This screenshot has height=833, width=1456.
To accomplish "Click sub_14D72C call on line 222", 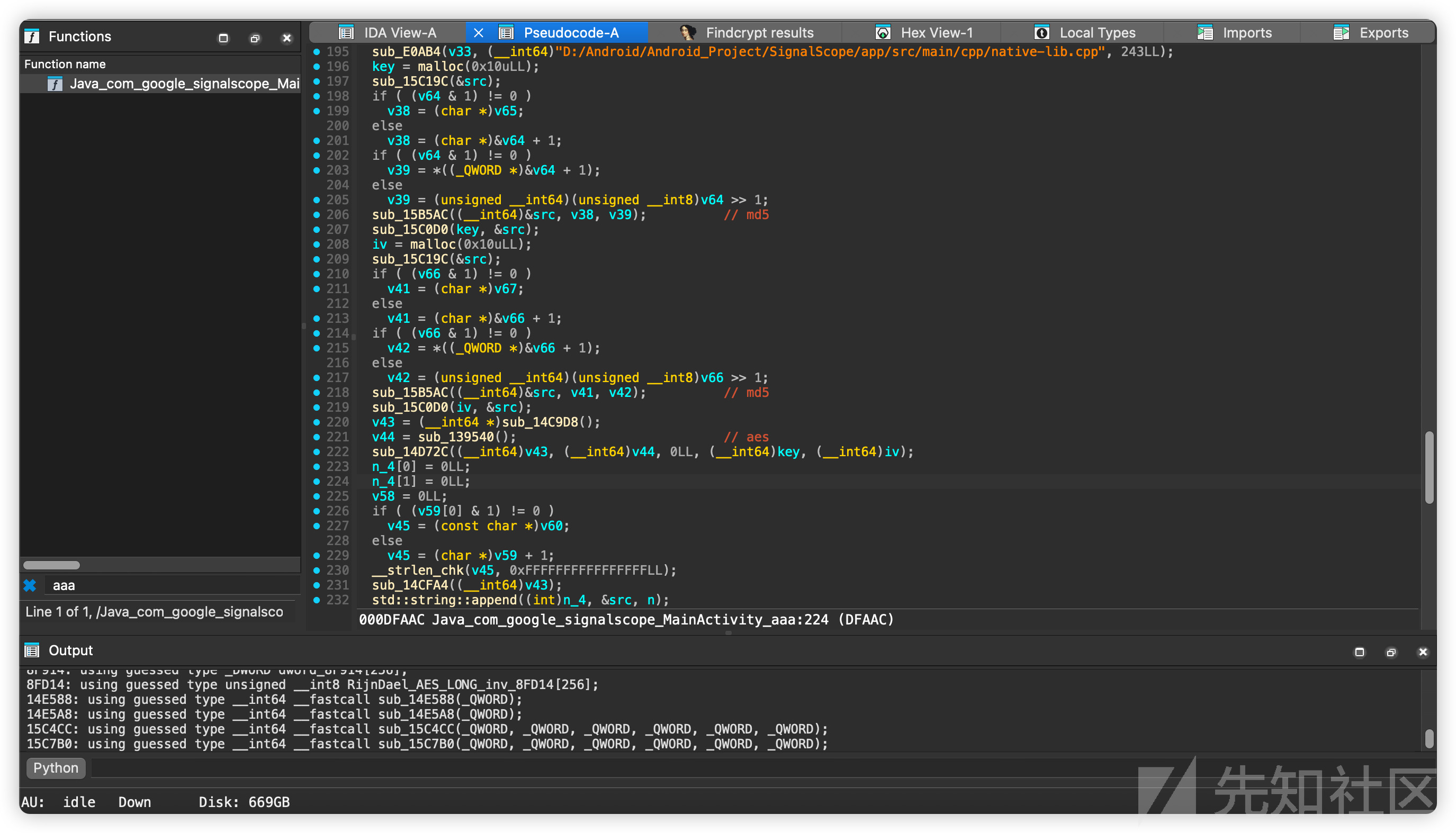I will tap(410, 452).
